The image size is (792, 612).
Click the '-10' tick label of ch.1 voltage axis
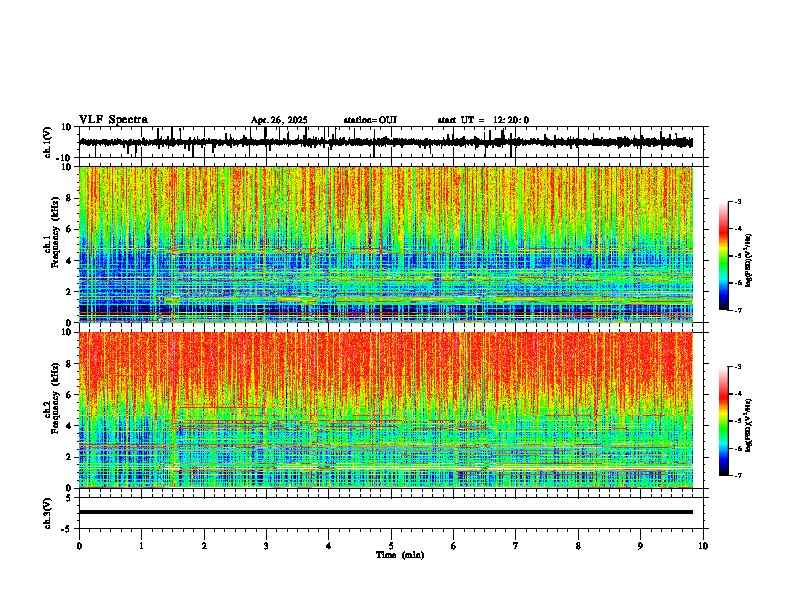[65, 158]
